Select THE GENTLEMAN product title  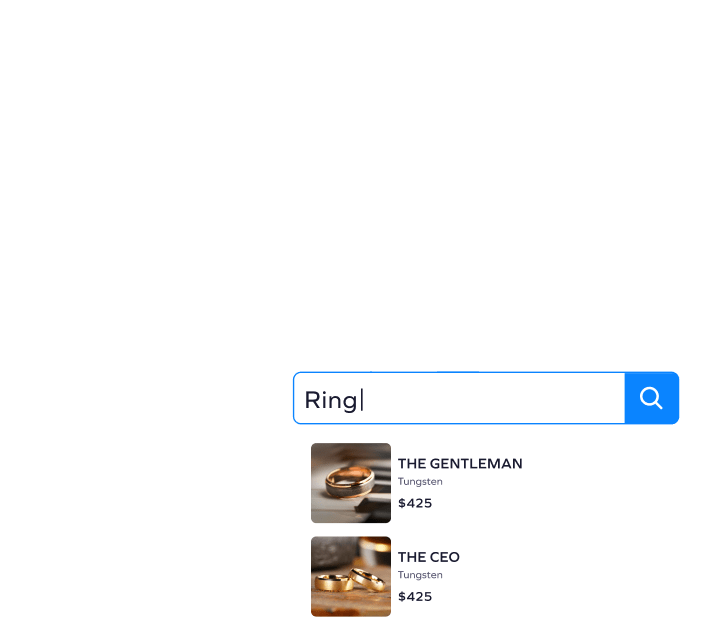pos(460,463)
